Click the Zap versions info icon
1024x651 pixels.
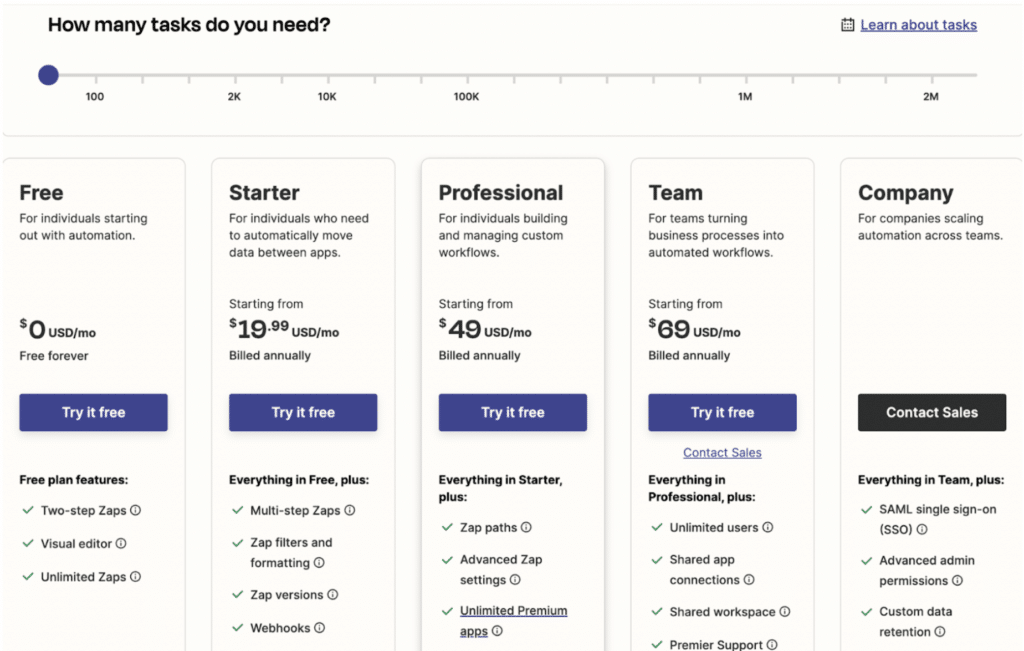[x=332, y=594]
